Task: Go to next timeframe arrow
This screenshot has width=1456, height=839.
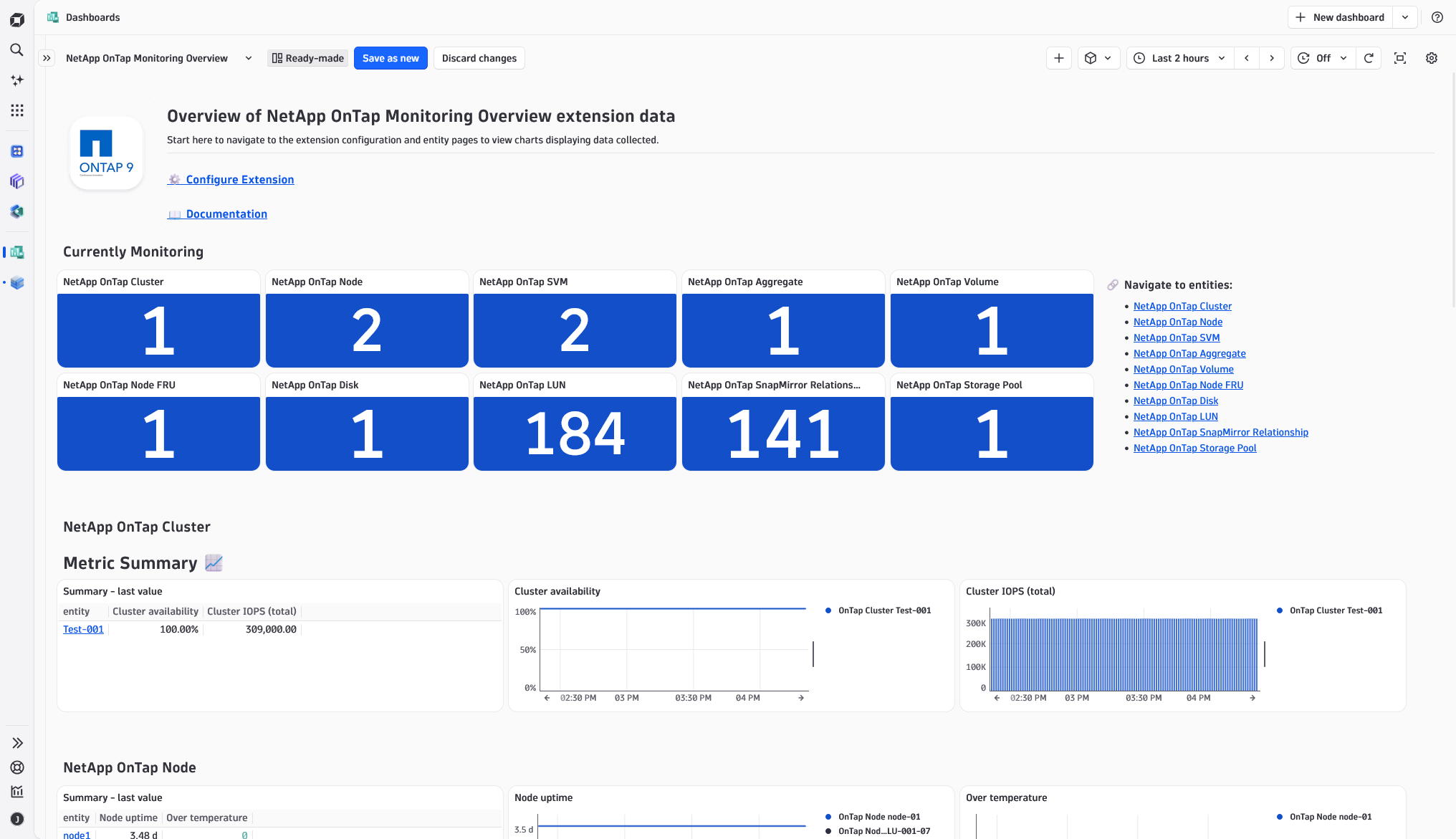Action: [x=1272, y=58]
